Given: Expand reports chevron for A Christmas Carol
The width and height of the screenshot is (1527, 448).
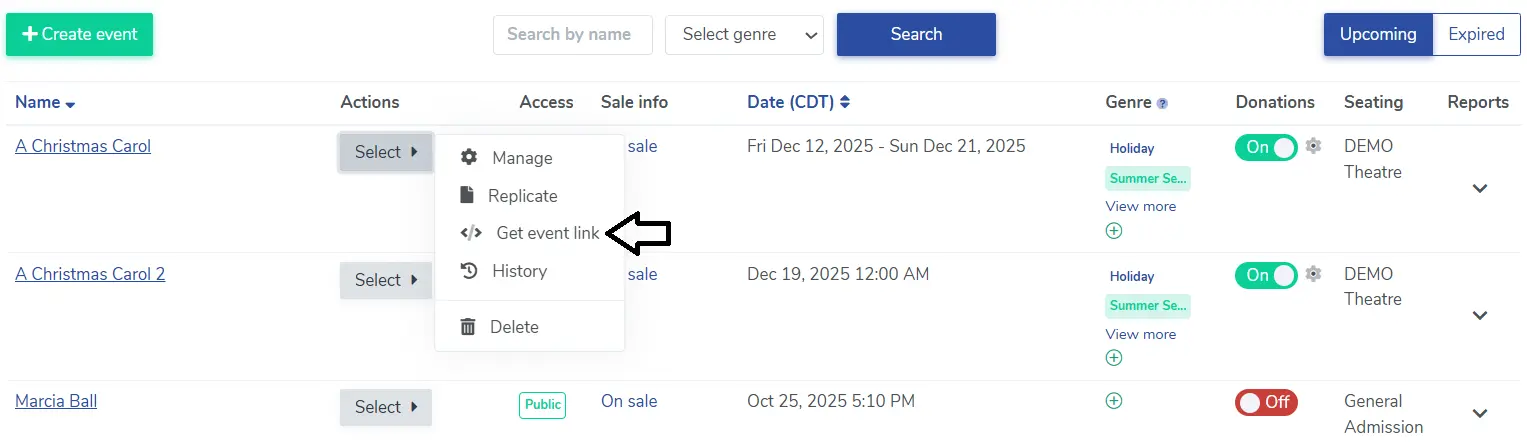Looking at the screenshot, I should coord(1480,188).
